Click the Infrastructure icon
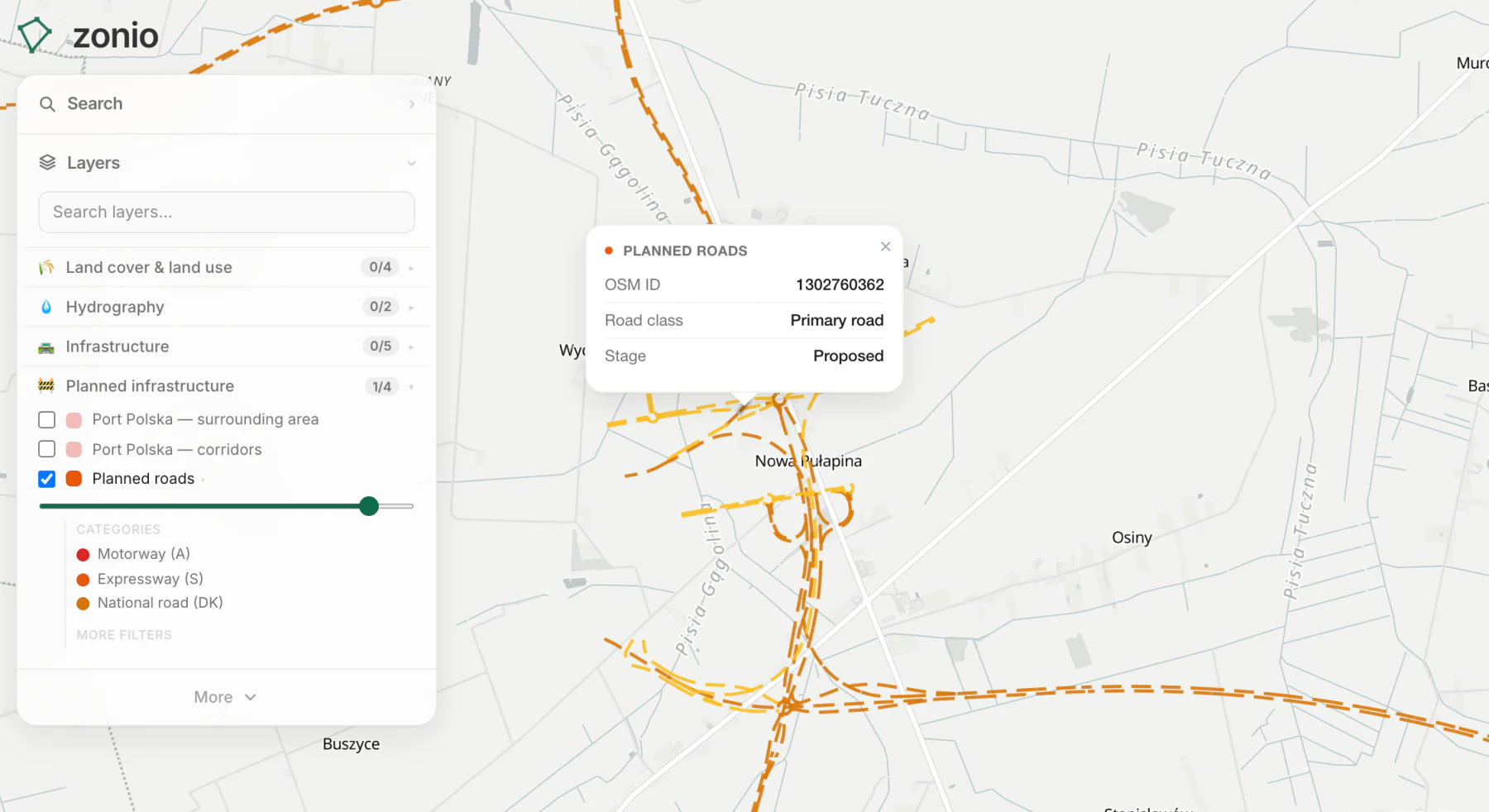The height and width of the screenshot is (812, 1489). pyautogui.click(x=46, y=347)
